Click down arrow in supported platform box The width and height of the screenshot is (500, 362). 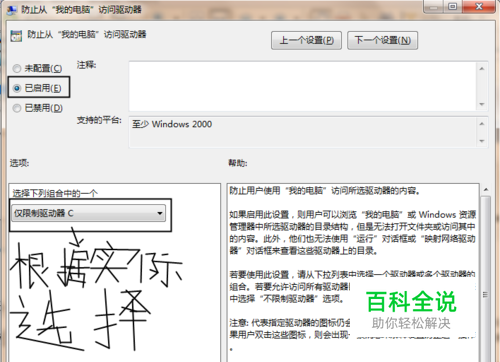click(x=482, y=141)
